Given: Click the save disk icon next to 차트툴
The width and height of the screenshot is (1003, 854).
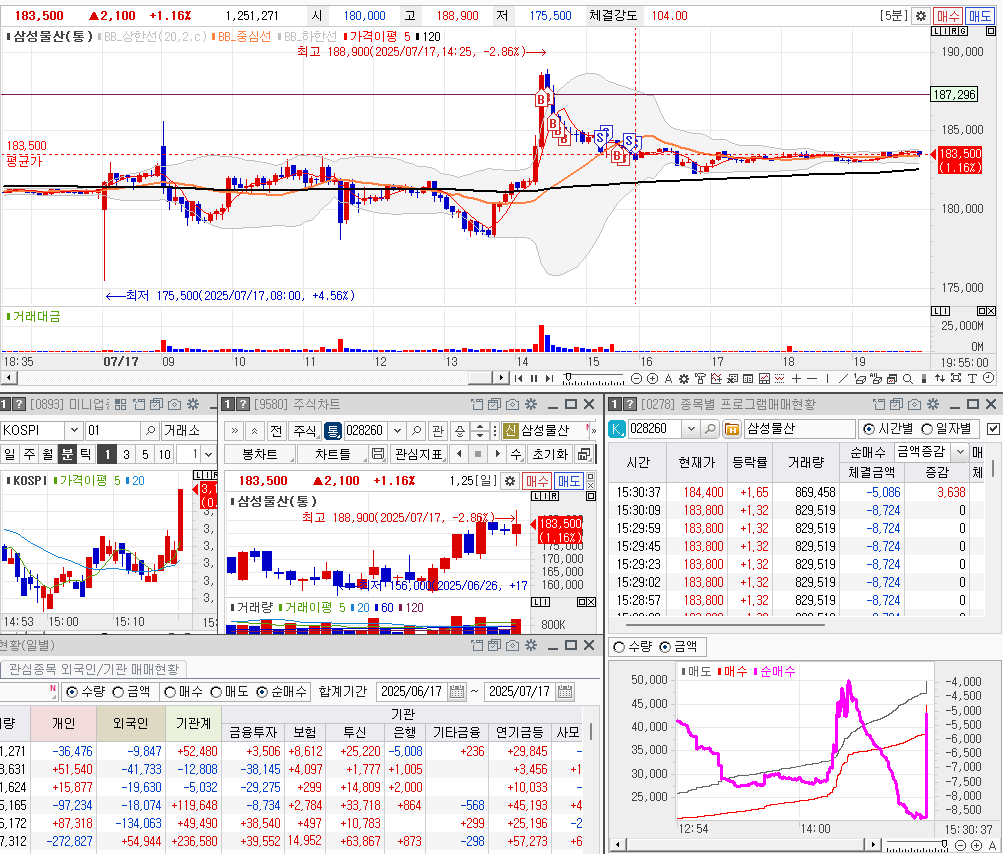Looking at the screenshot, I should click(378, 454).
